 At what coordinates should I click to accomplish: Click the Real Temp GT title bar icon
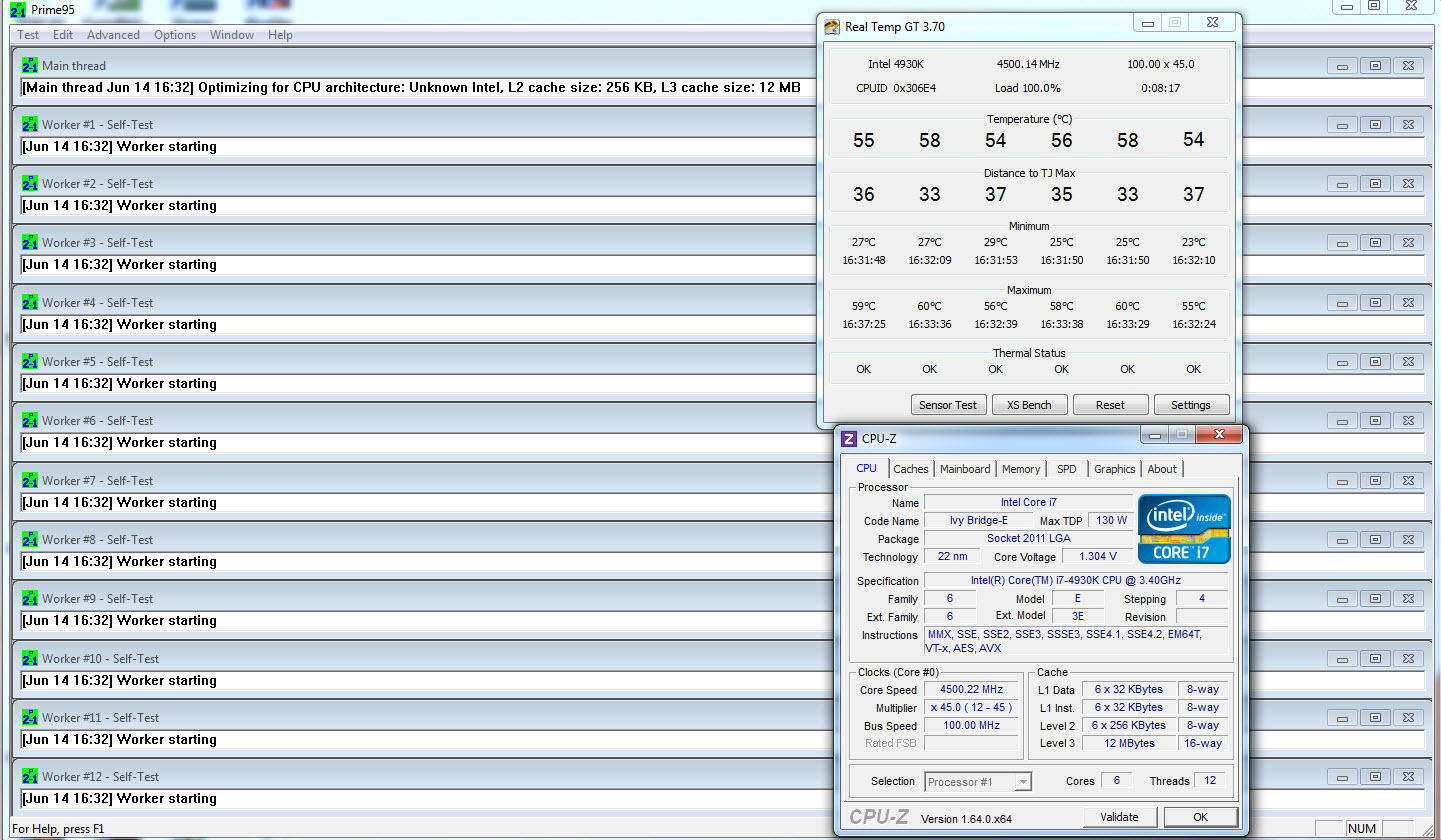[832, 27]
